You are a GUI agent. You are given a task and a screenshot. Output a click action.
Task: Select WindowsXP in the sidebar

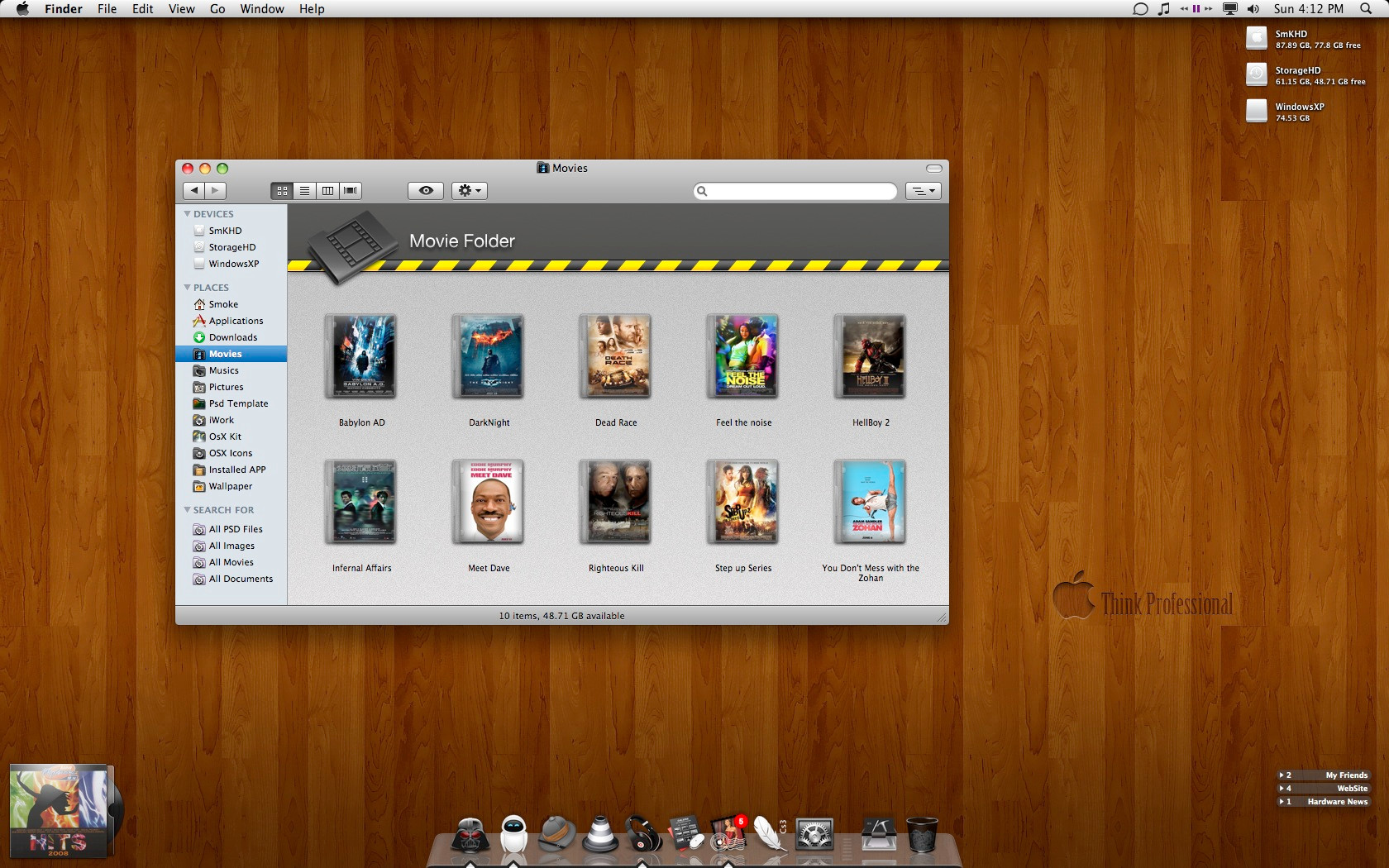231,264
